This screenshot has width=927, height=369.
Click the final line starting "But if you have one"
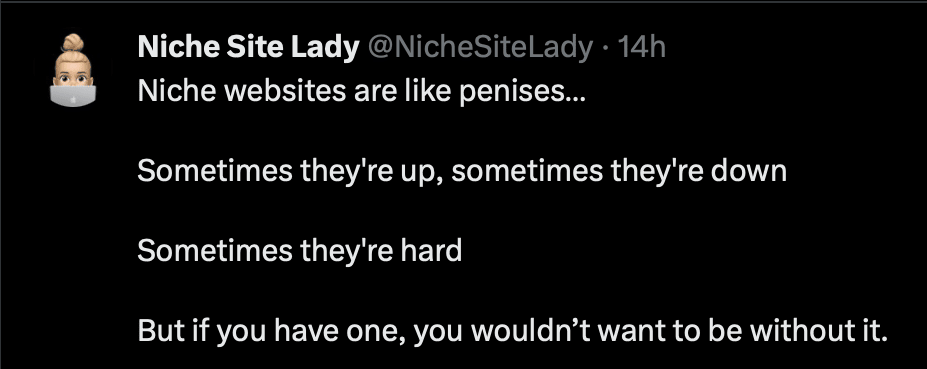coord(513,331)
